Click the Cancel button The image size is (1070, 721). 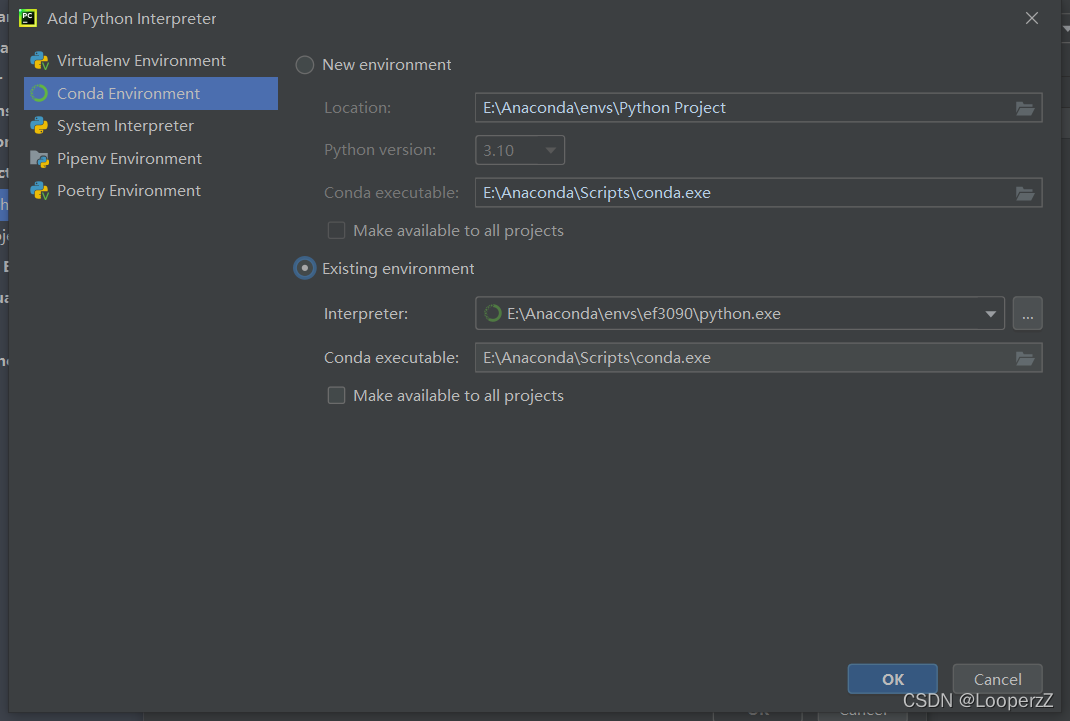point(997,679)
